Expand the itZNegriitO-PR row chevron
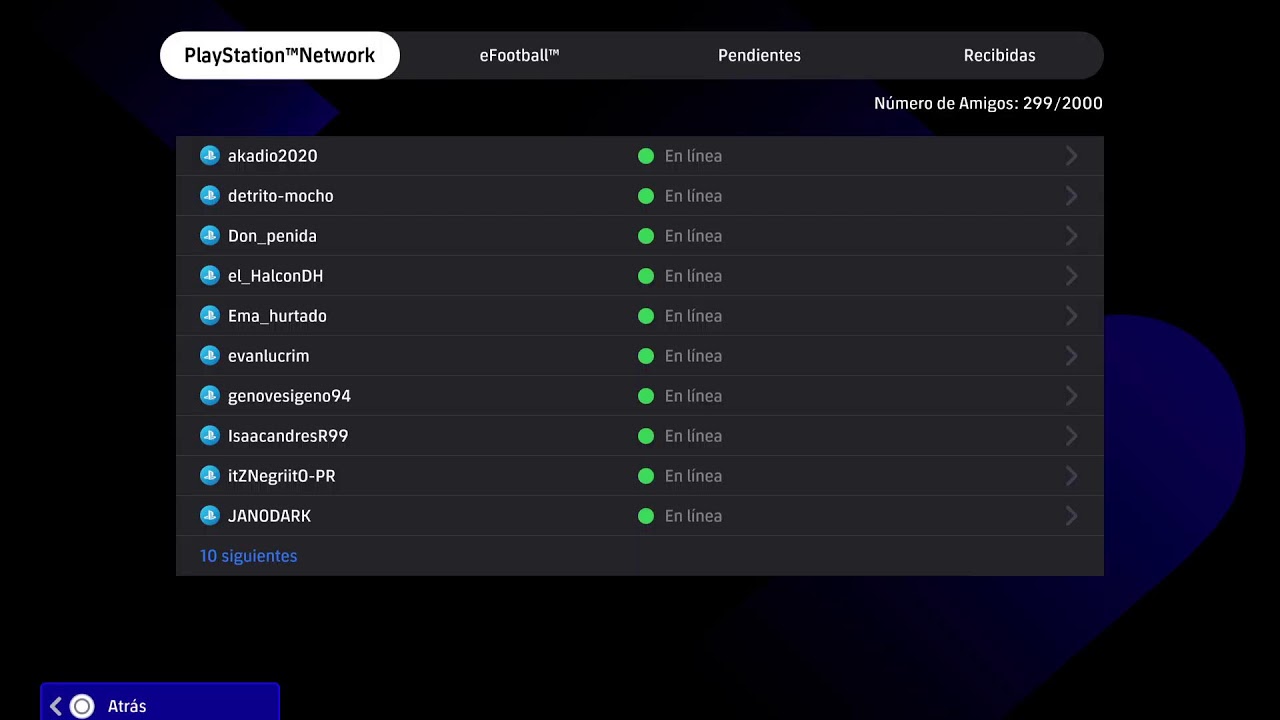The width and height of the screenshot is (1280, 720). coord(1071,476)
